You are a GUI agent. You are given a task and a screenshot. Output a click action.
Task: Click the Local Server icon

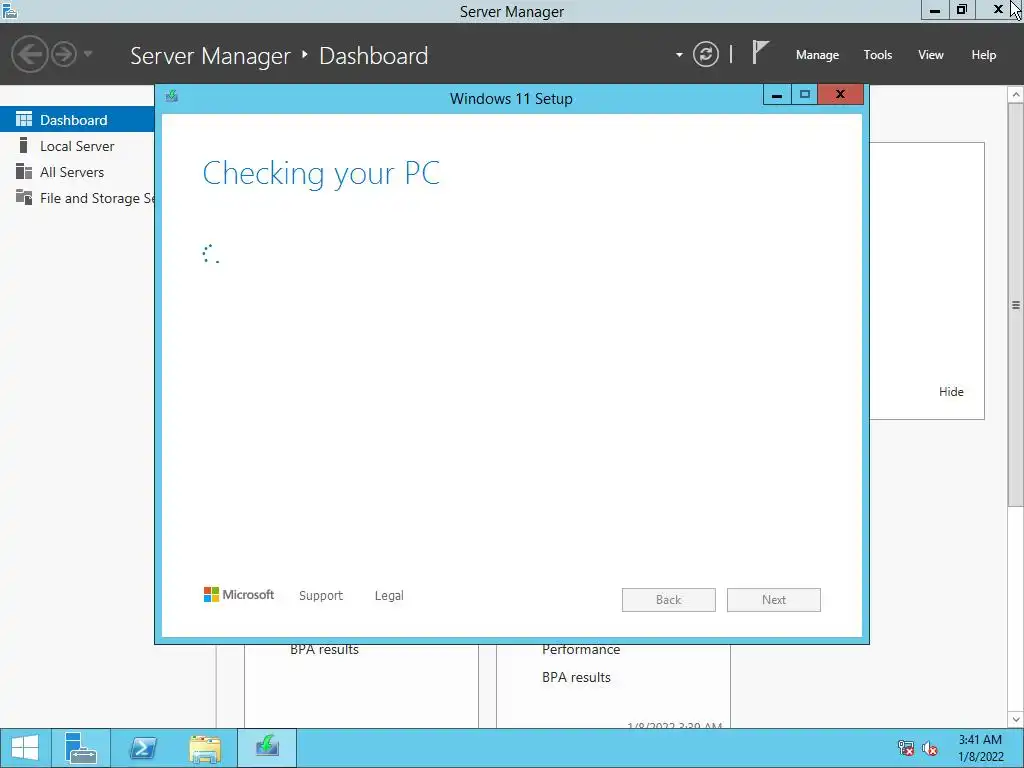tap(24, 146)
